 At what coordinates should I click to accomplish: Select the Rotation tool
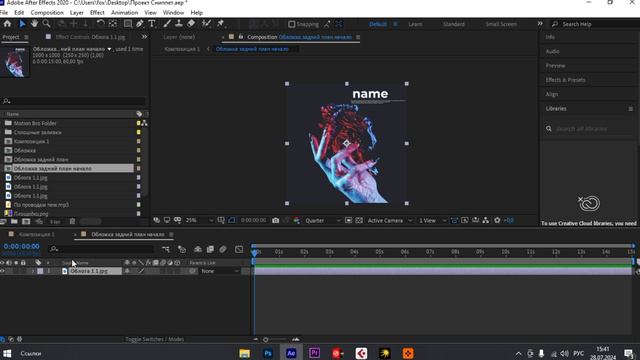coord(100,24)
